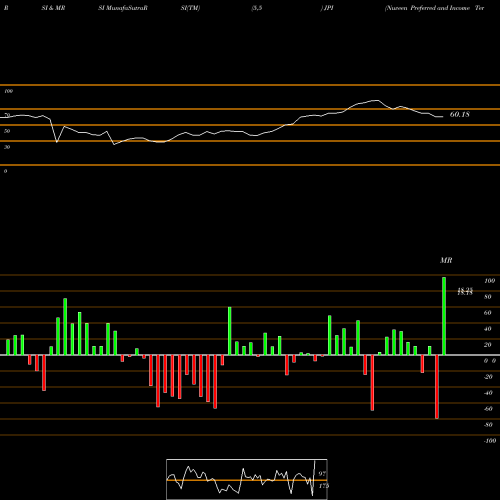
Task: Click the MR axis label -80
Action: (488, 425)
